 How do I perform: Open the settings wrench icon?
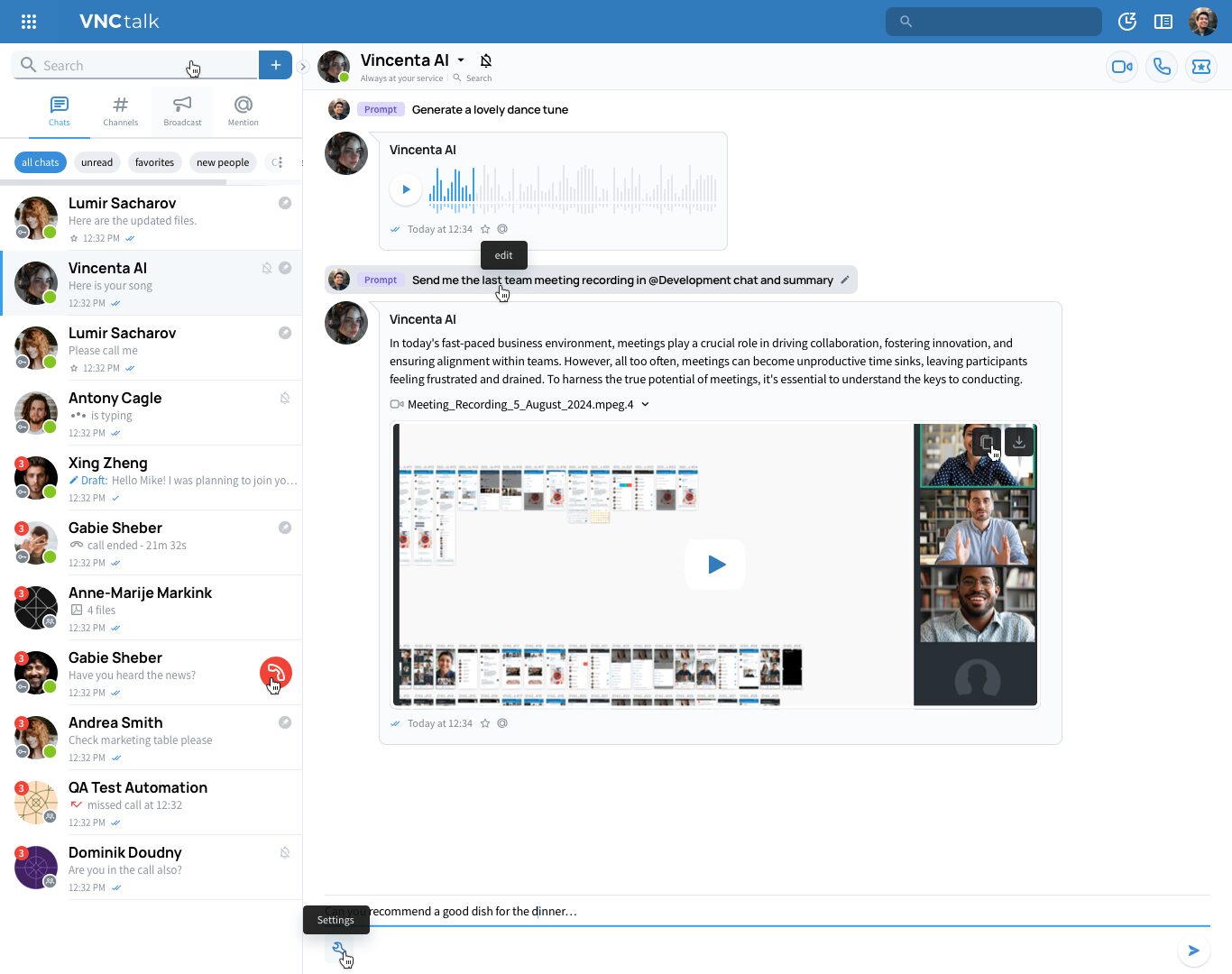(x=339, y=950)
